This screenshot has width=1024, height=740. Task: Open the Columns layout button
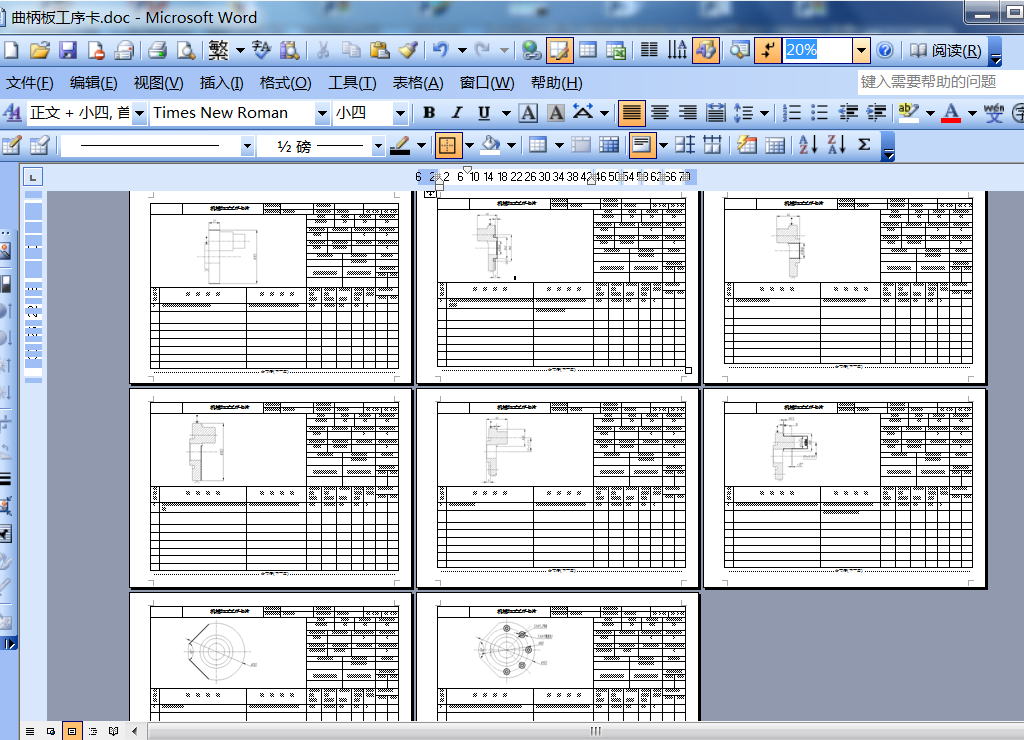649,50
